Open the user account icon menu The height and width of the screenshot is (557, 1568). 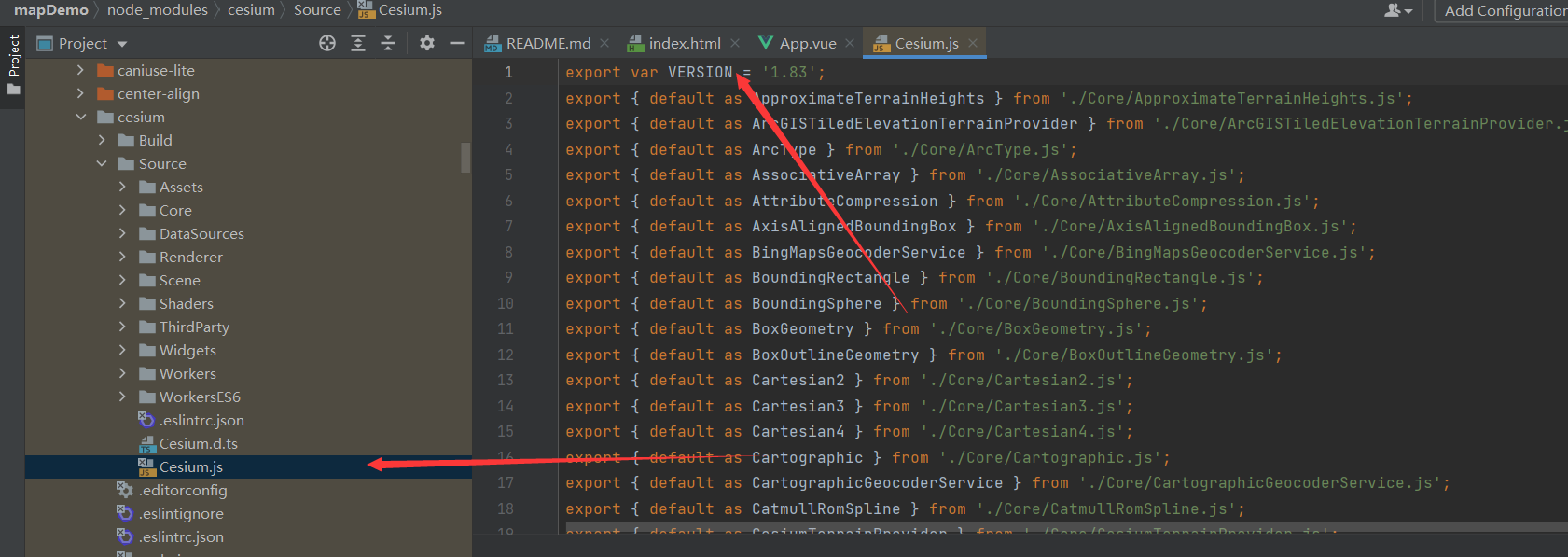1397,10
